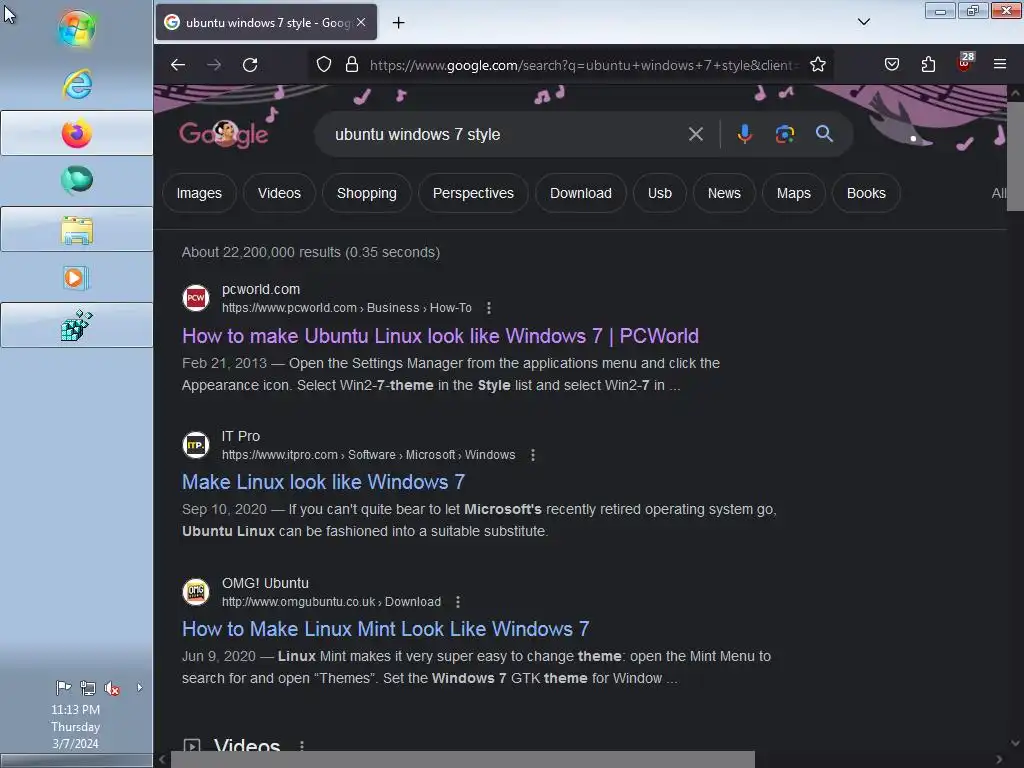Apply the Download filter chip
Viewport: 1024px width, 768px height.
pyautogui.click(x=581, y=193)
